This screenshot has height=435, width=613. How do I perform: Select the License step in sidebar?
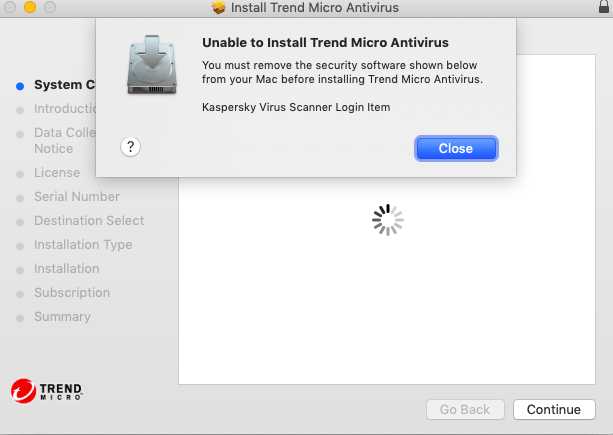click(57, 172)
